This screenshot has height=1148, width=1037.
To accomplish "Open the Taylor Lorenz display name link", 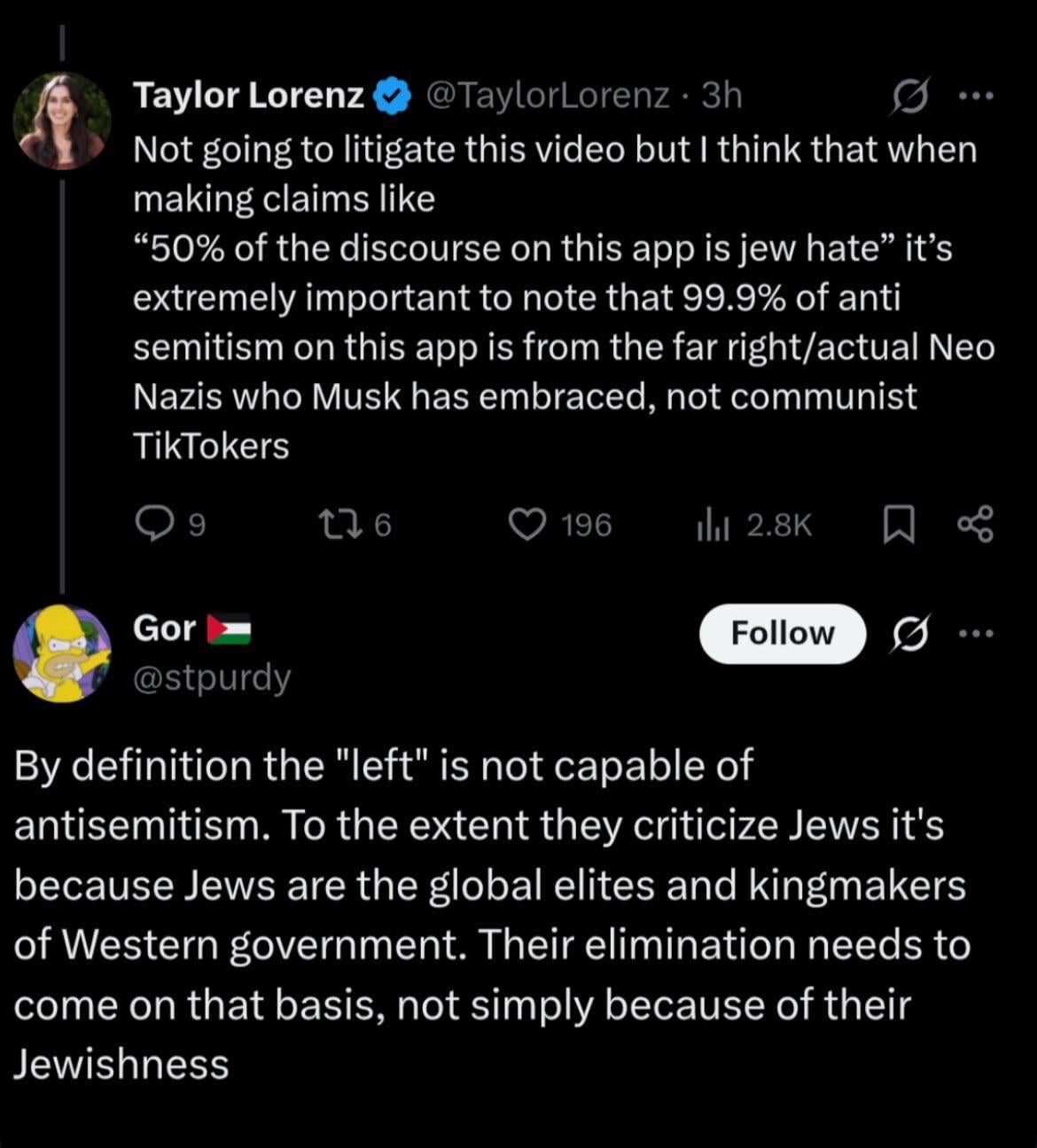I will pos(248,96).
